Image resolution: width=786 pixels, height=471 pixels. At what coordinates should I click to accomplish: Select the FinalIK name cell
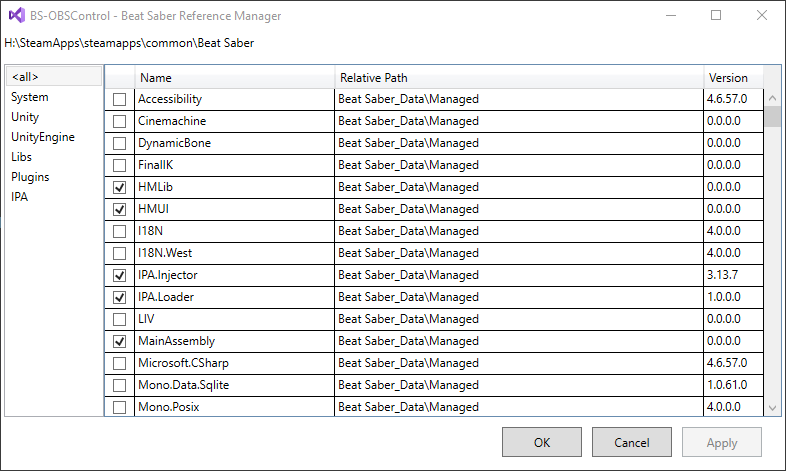pos(235,165)
